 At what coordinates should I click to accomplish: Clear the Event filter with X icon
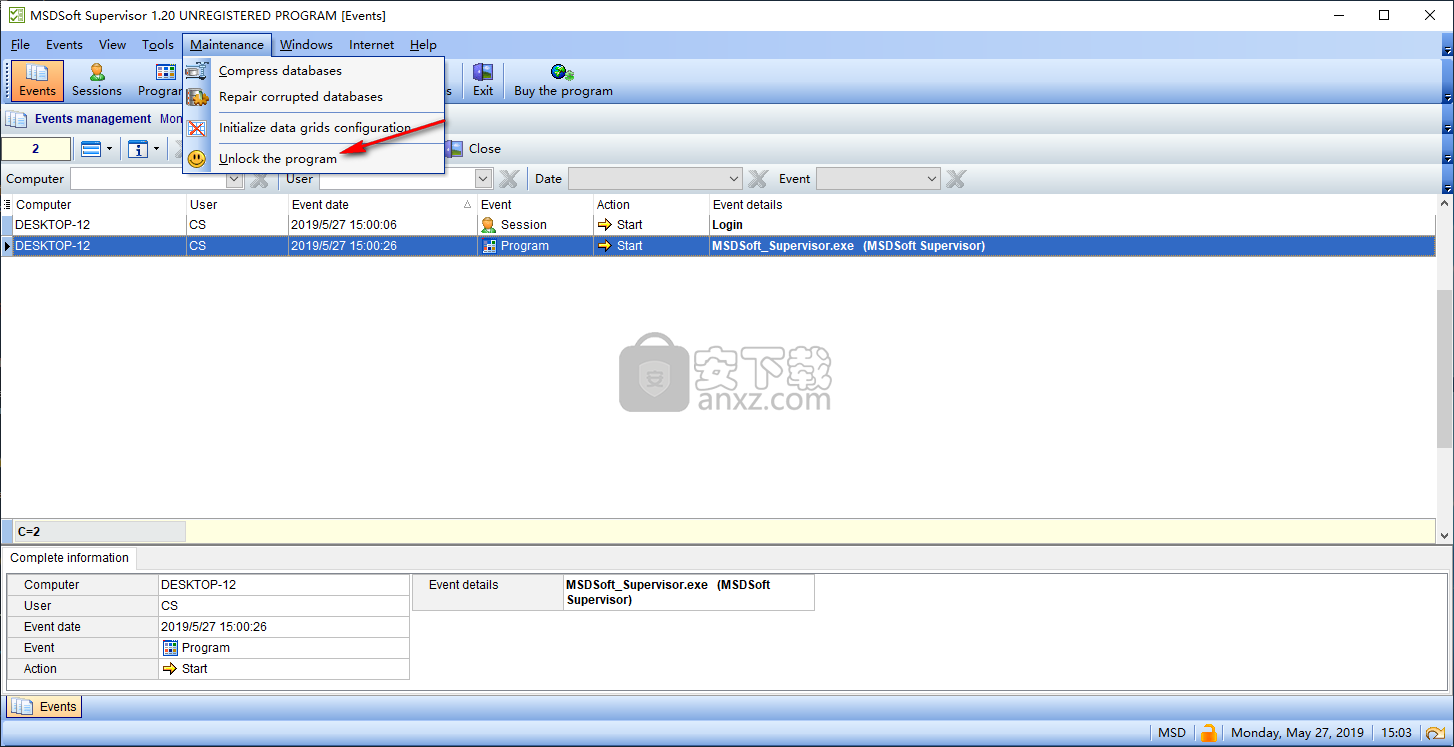pos(956,179)
